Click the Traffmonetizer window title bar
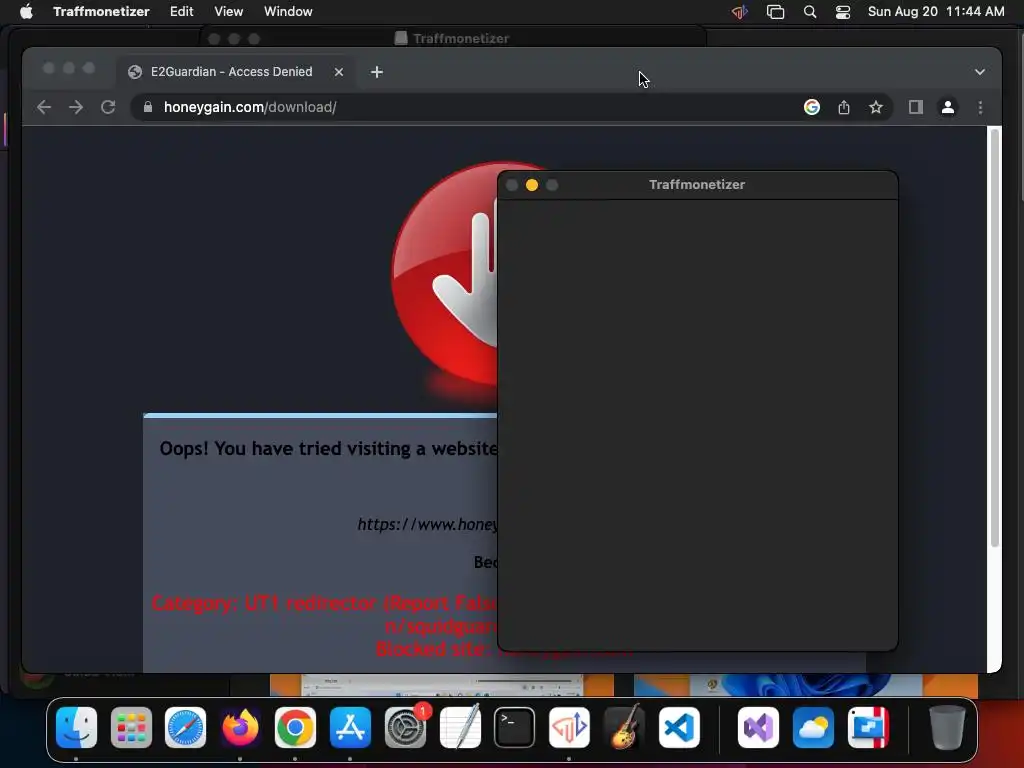 [x=697, y=185]
